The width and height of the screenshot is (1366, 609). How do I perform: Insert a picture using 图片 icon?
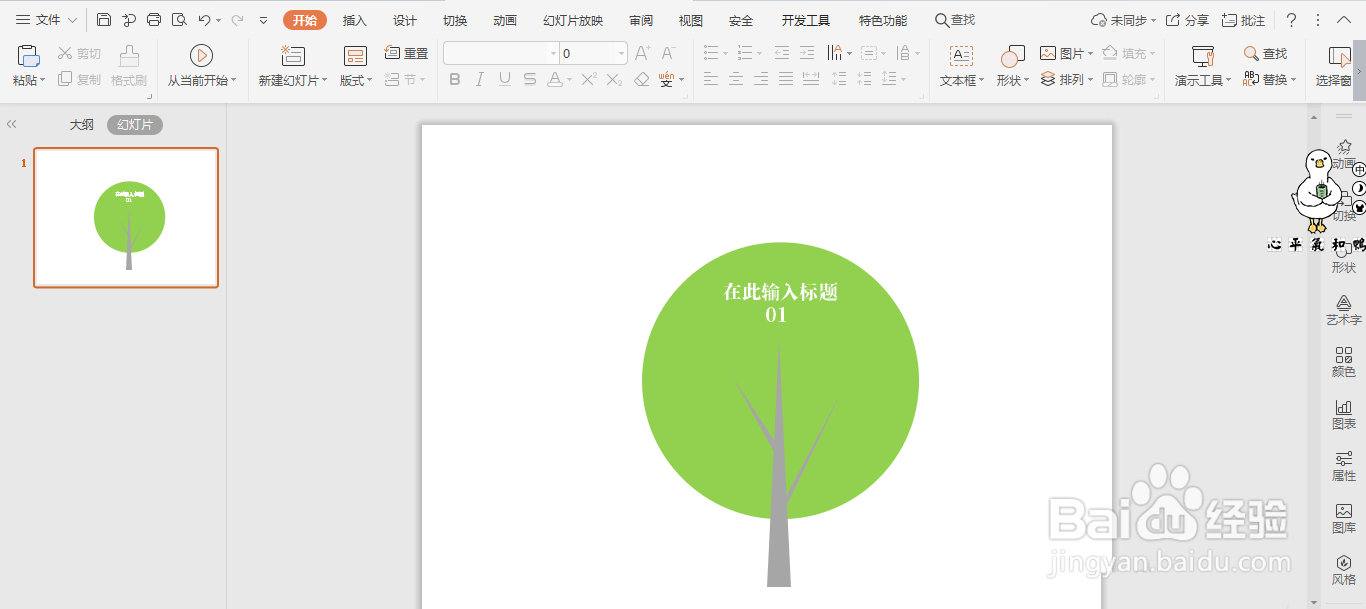[1063, 52]
